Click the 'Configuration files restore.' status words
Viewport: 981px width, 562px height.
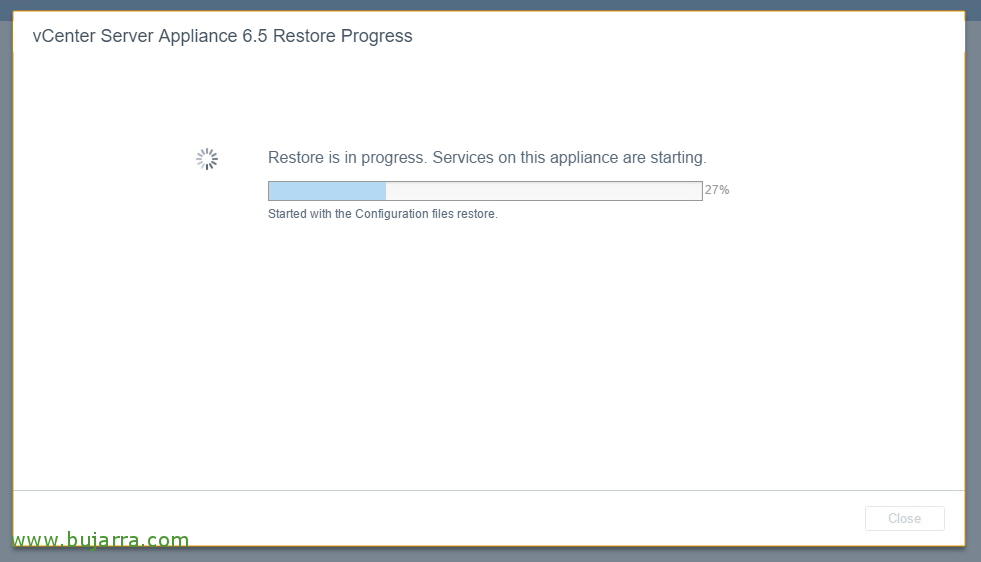tap(427, 214)
